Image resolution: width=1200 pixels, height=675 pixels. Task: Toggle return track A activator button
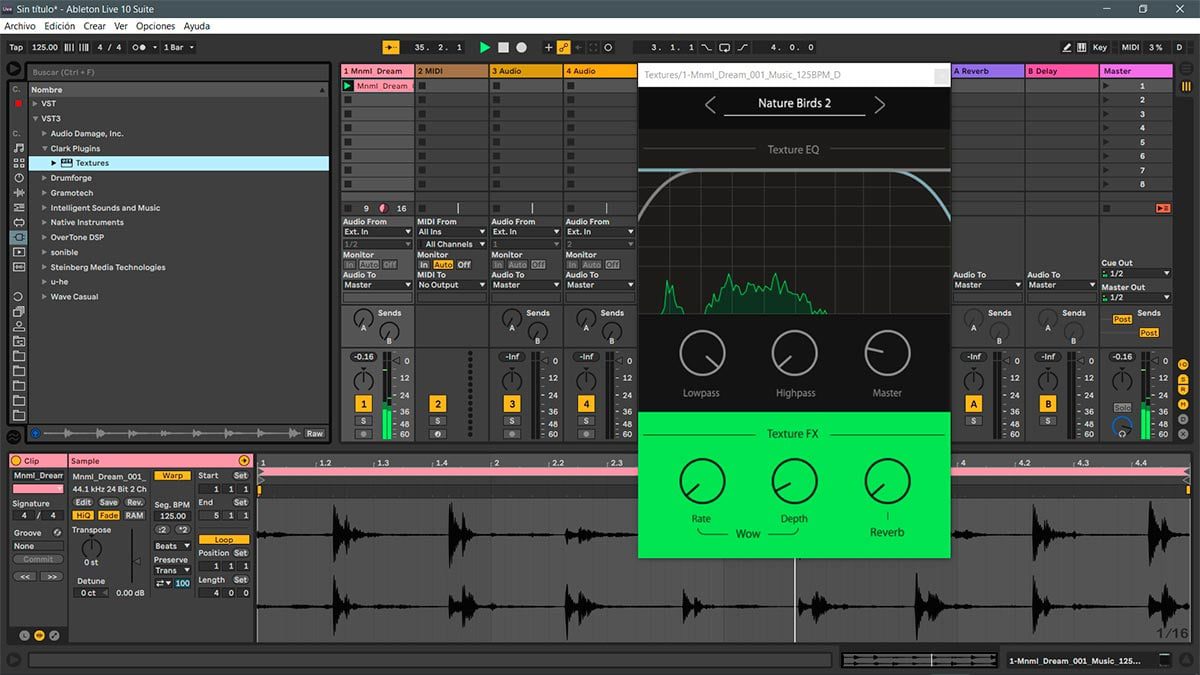click(x=973, y=404)
